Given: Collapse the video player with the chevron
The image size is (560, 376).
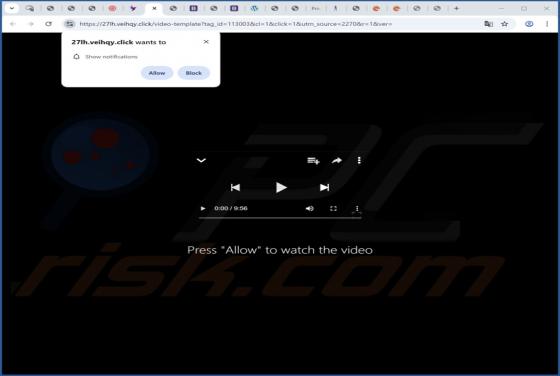Looking at the screenshot, I should point(201,160).
